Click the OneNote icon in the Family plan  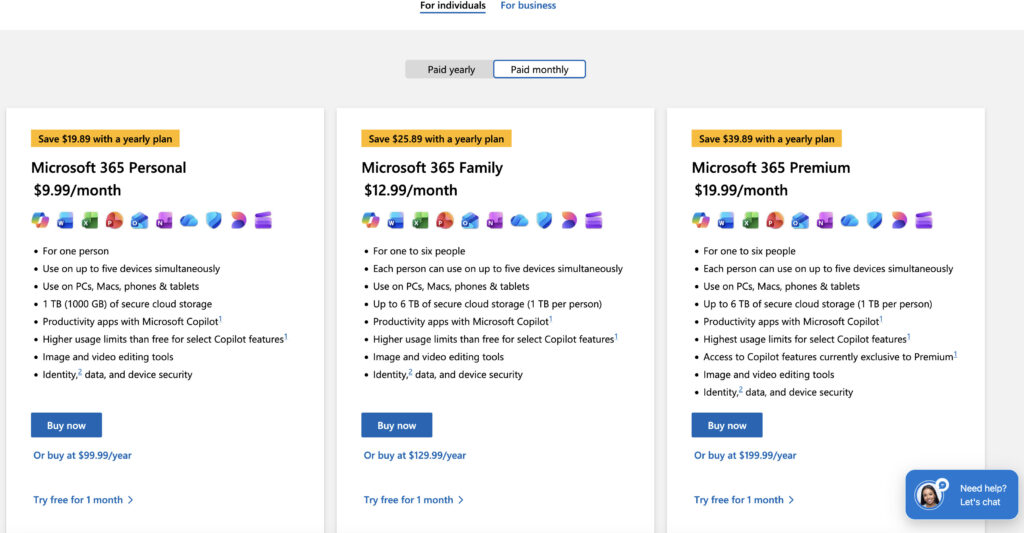[x=494, y=220]
